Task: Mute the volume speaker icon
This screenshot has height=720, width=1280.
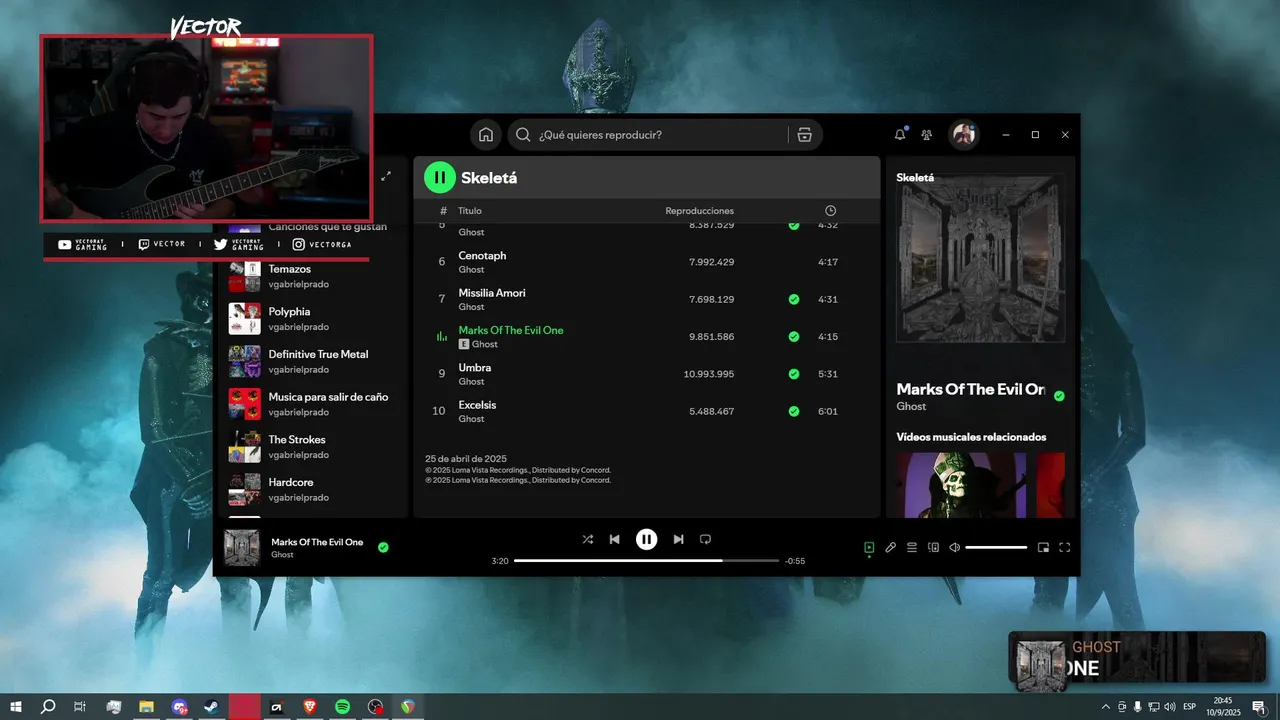Action: (x=954, y=547)
